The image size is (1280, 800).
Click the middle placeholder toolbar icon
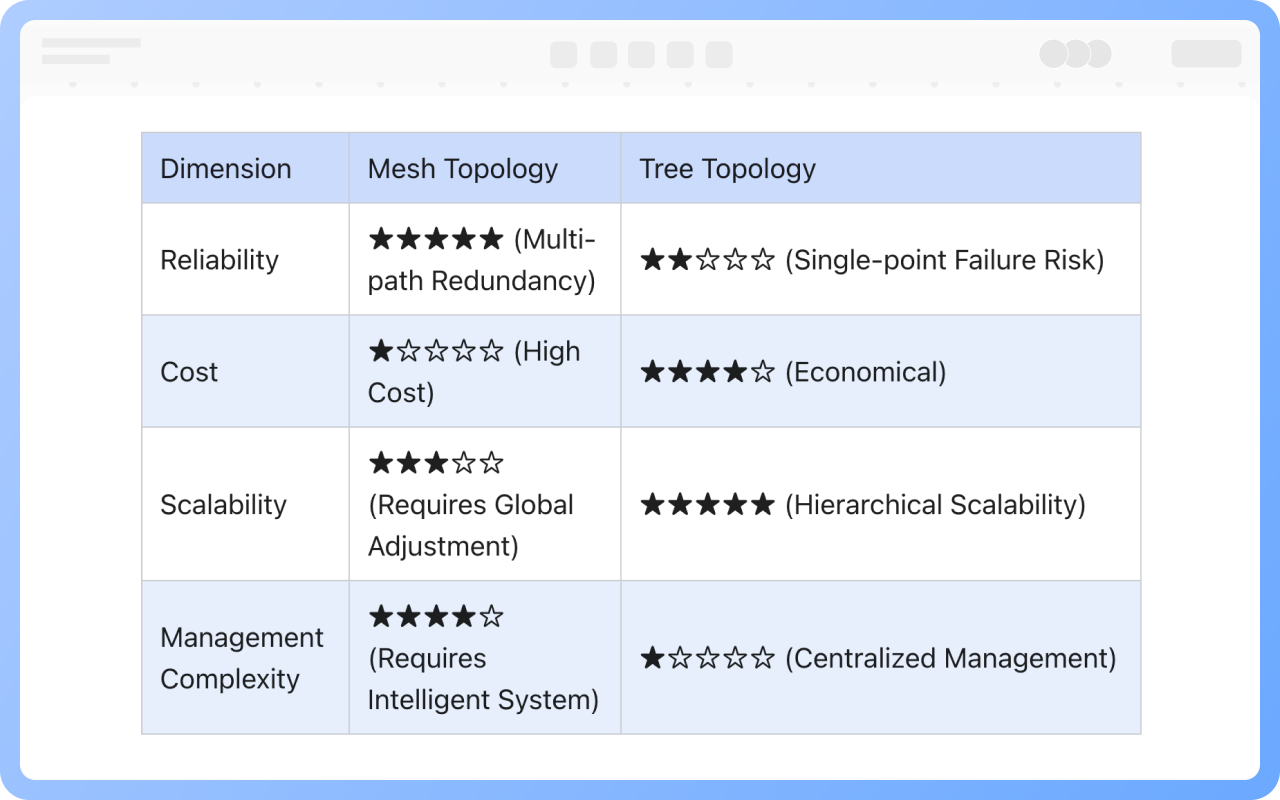coord(641,54)
